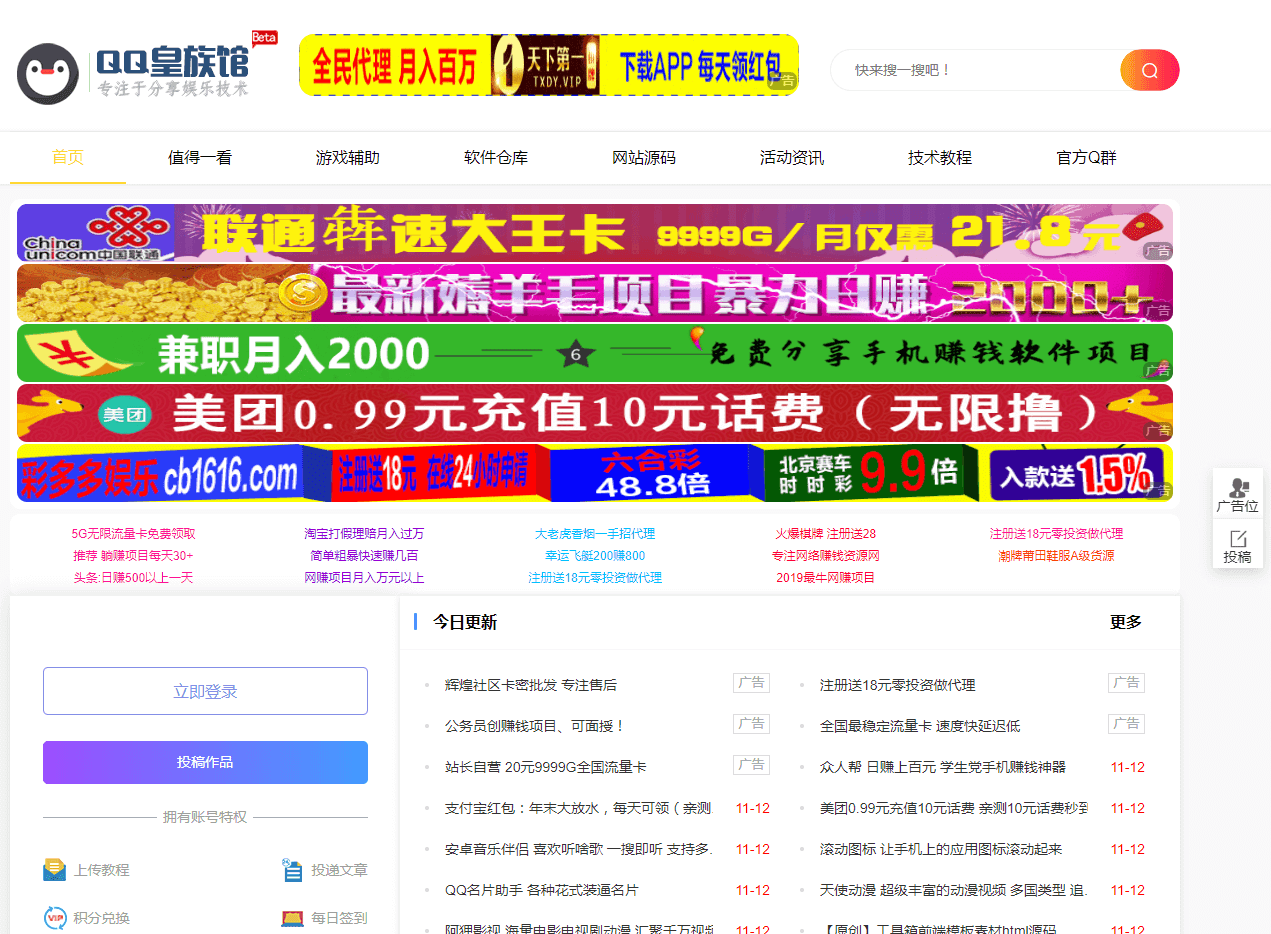Open the 联通大王卡 banner ad
Screen dimensions: 1271x934
(x=594, y=233)
